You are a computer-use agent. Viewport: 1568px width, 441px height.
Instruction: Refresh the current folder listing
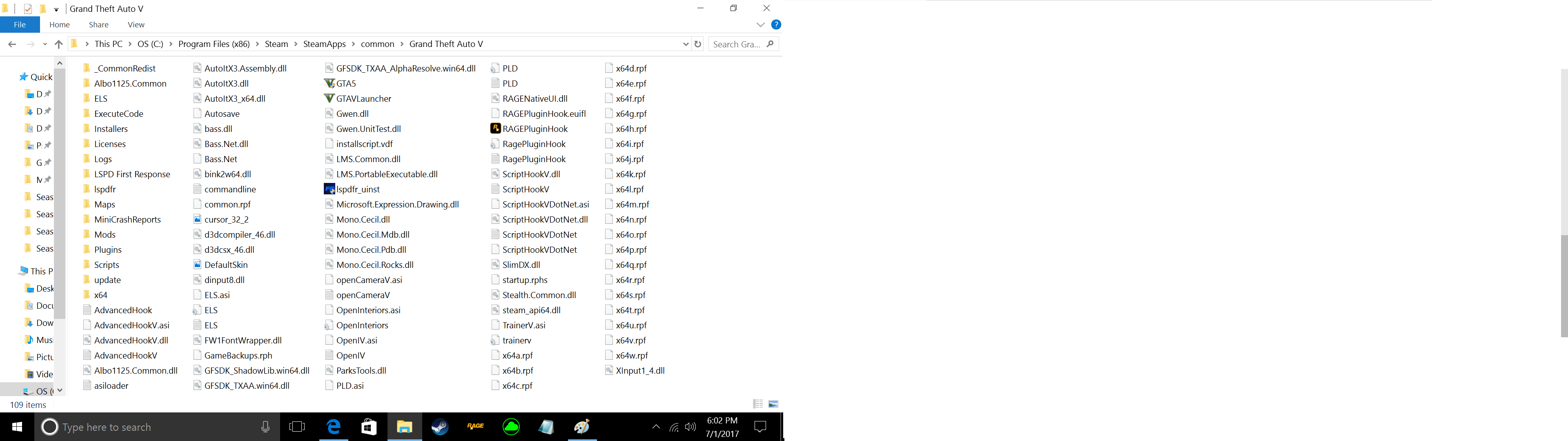pos(698,44)
